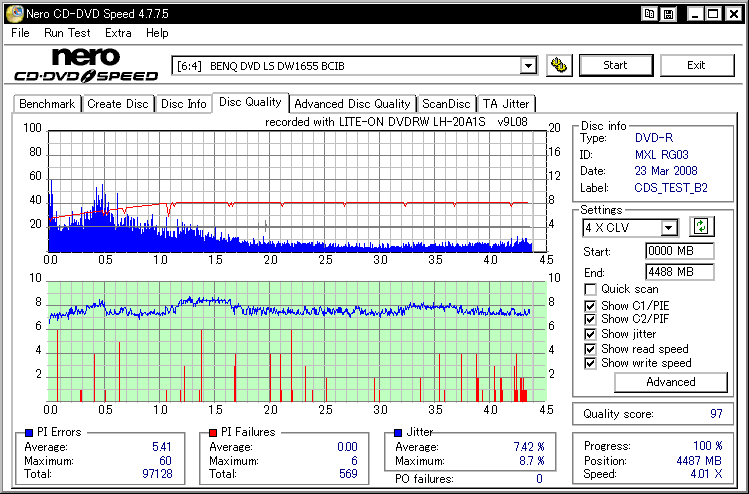Click the Nero app icon in the title bar
The width and height of the screenshot is (749, 494).
click(x=15, y=14)
